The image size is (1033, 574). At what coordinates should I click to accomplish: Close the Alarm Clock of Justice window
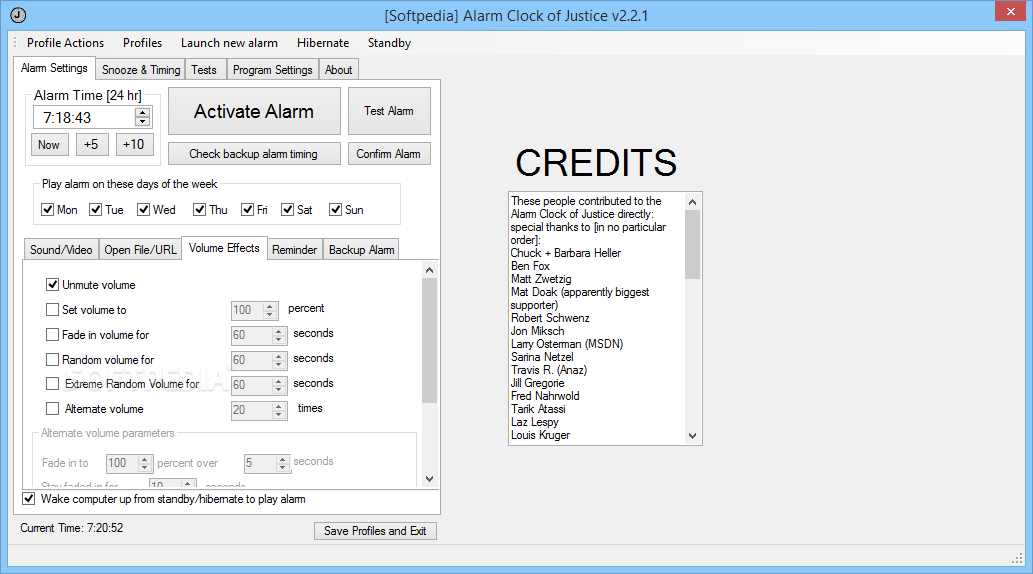pyautogui.click(x=1011, y=11)
